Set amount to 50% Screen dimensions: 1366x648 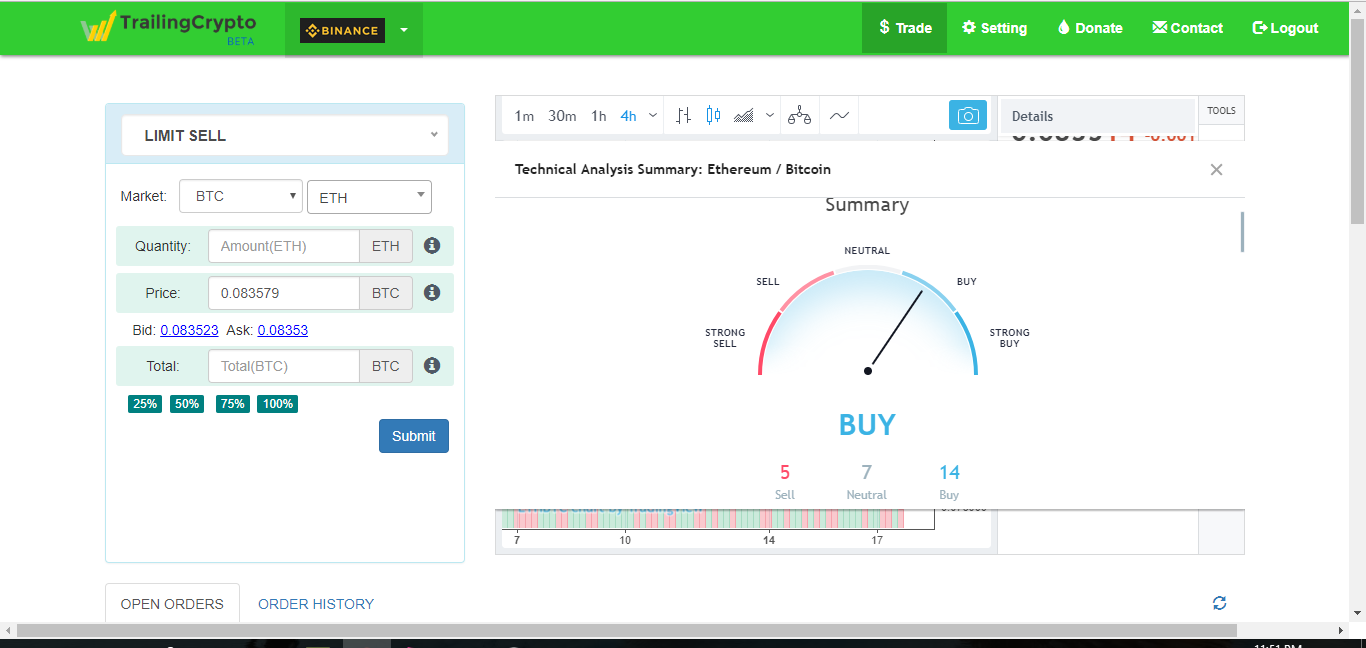point(187,404)
